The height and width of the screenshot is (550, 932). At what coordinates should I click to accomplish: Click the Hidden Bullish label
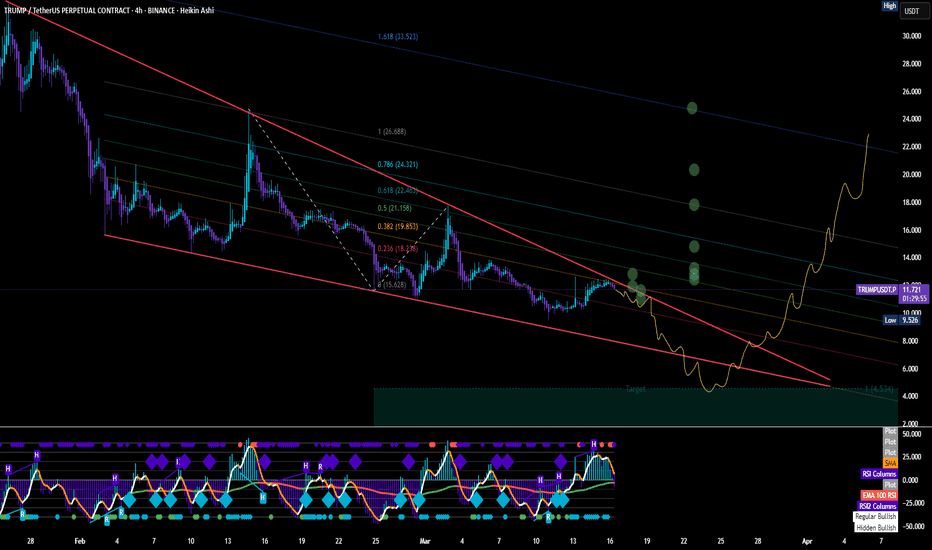(x=876, y=527)
